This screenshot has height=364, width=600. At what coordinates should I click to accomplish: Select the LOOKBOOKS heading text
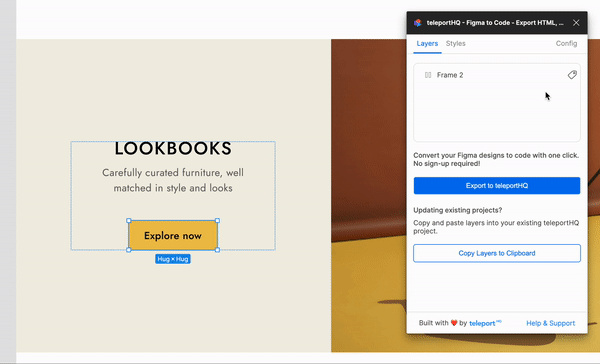pyautogui.click(x=173, y=149)
